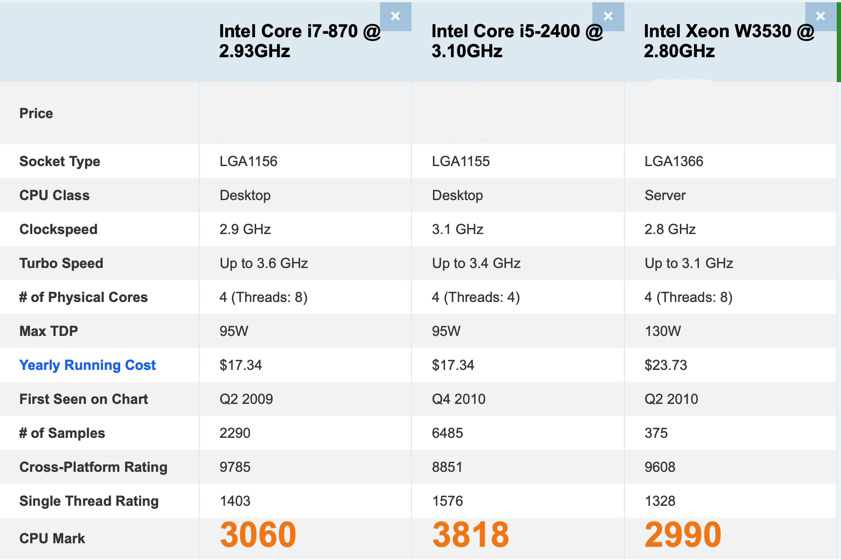Select the Price row label
Viewport: 841px width, 560px height.
[x=36, y=113]
